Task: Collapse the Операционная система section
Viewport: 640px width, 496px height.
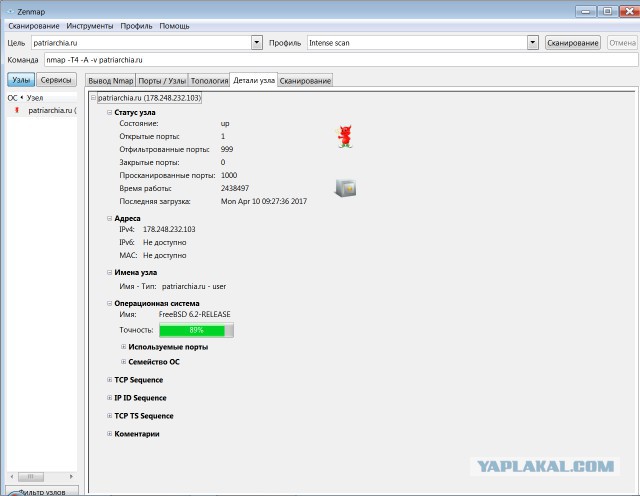Action: coord(109,303)
